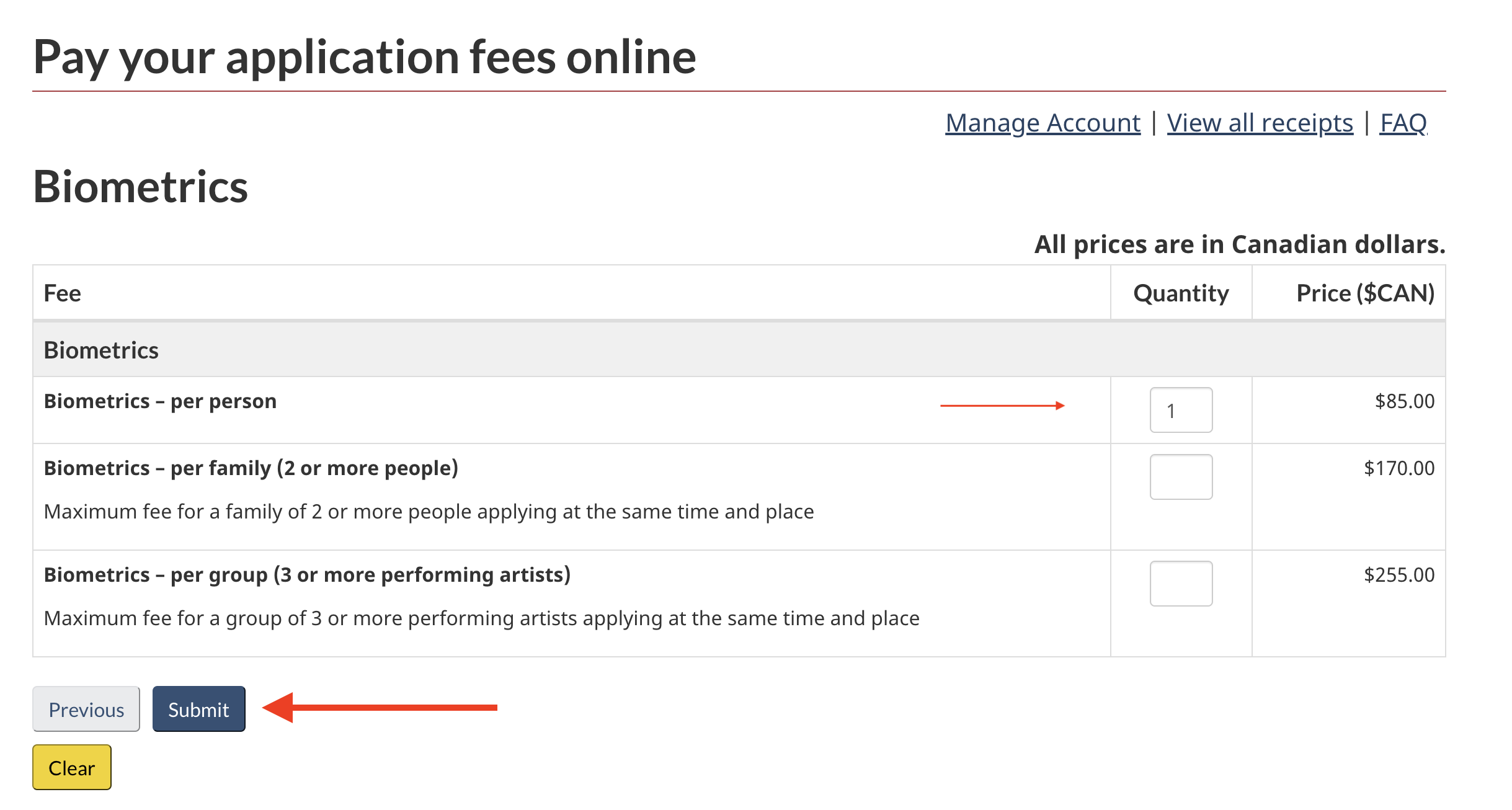Viewport: 1512px width, 810px height.
Task: Click the Price ($CAN) column header
Action: [x=1365, y=293]
